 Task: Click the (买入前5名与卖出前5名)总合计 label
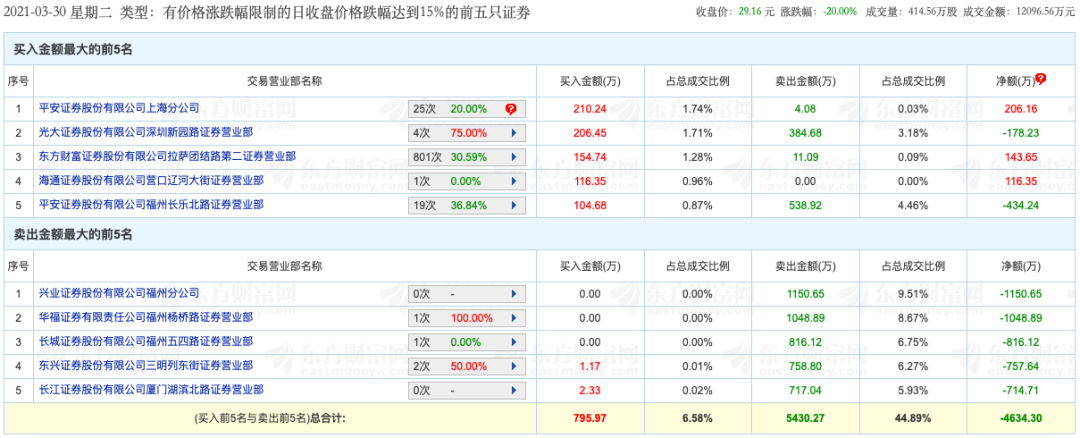pyautogui.click(x=269, y=417)
